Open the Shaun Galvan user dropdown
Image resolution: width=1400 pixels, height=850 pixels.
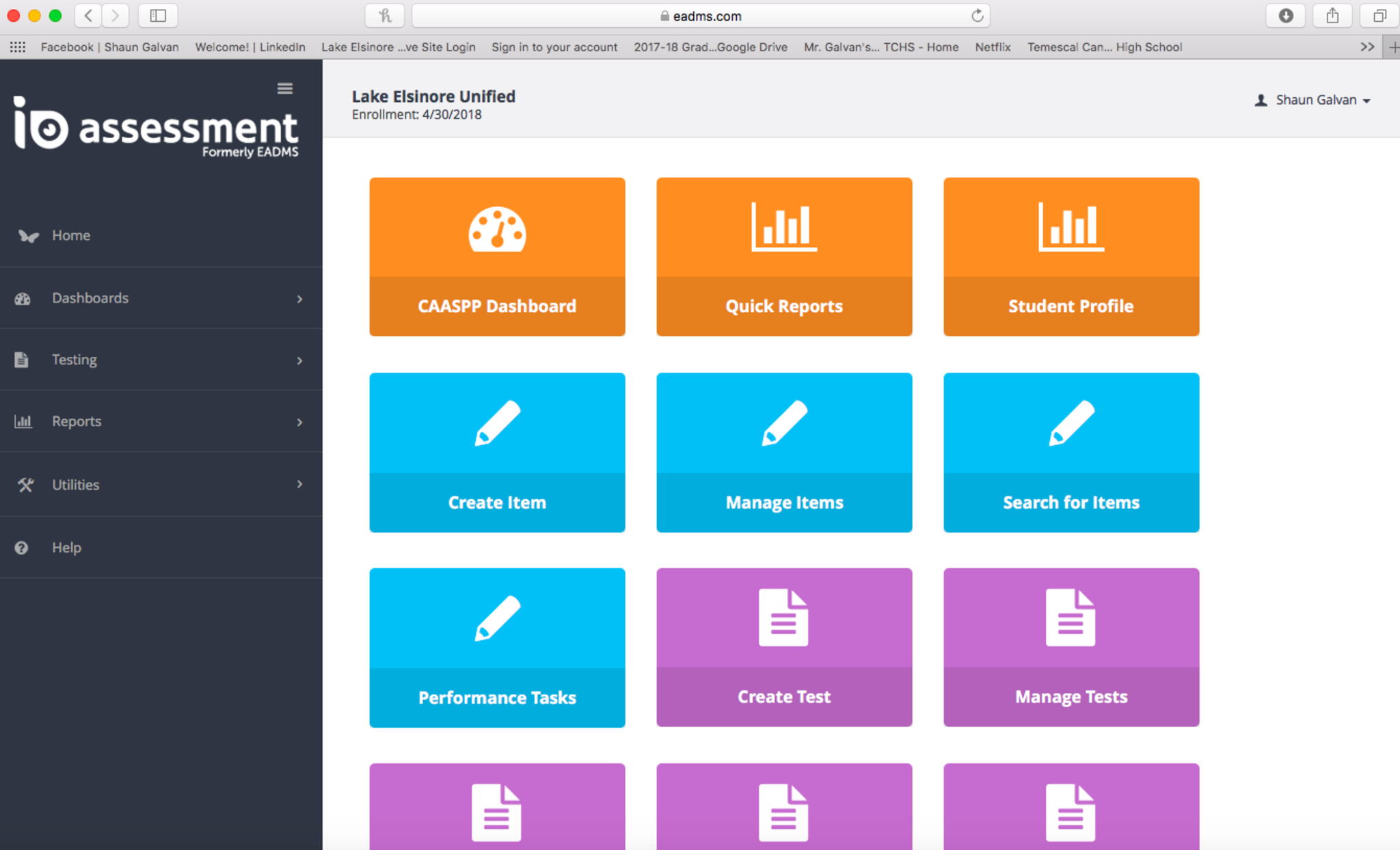pyautogui.click(x=1312, y=100)
